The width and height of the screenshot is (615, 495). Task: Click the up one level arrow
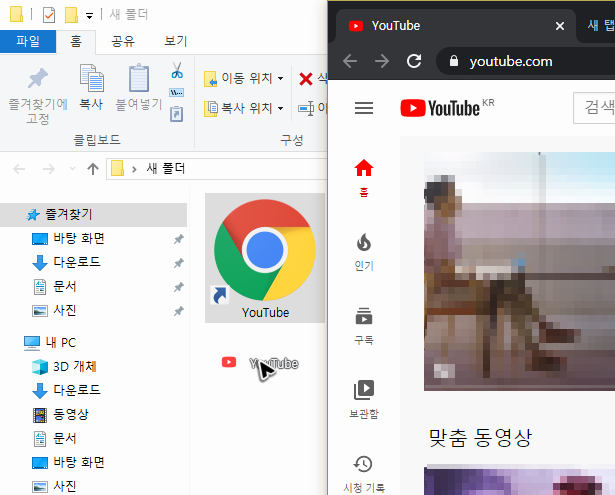click(93, 169)
